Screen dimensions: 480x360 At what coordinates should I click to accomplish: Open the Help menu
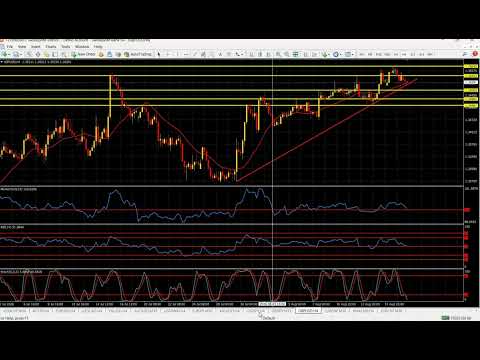tap(98, 47)
